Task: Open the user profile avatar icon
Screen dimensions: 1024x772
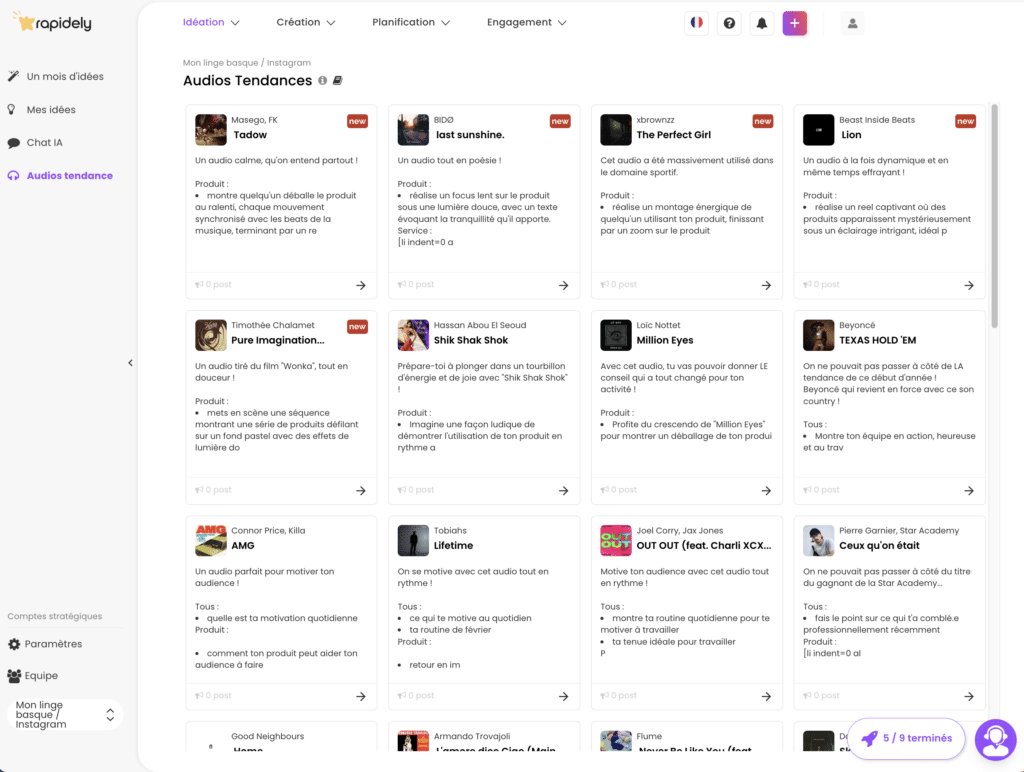Action: tap(852, 23)
